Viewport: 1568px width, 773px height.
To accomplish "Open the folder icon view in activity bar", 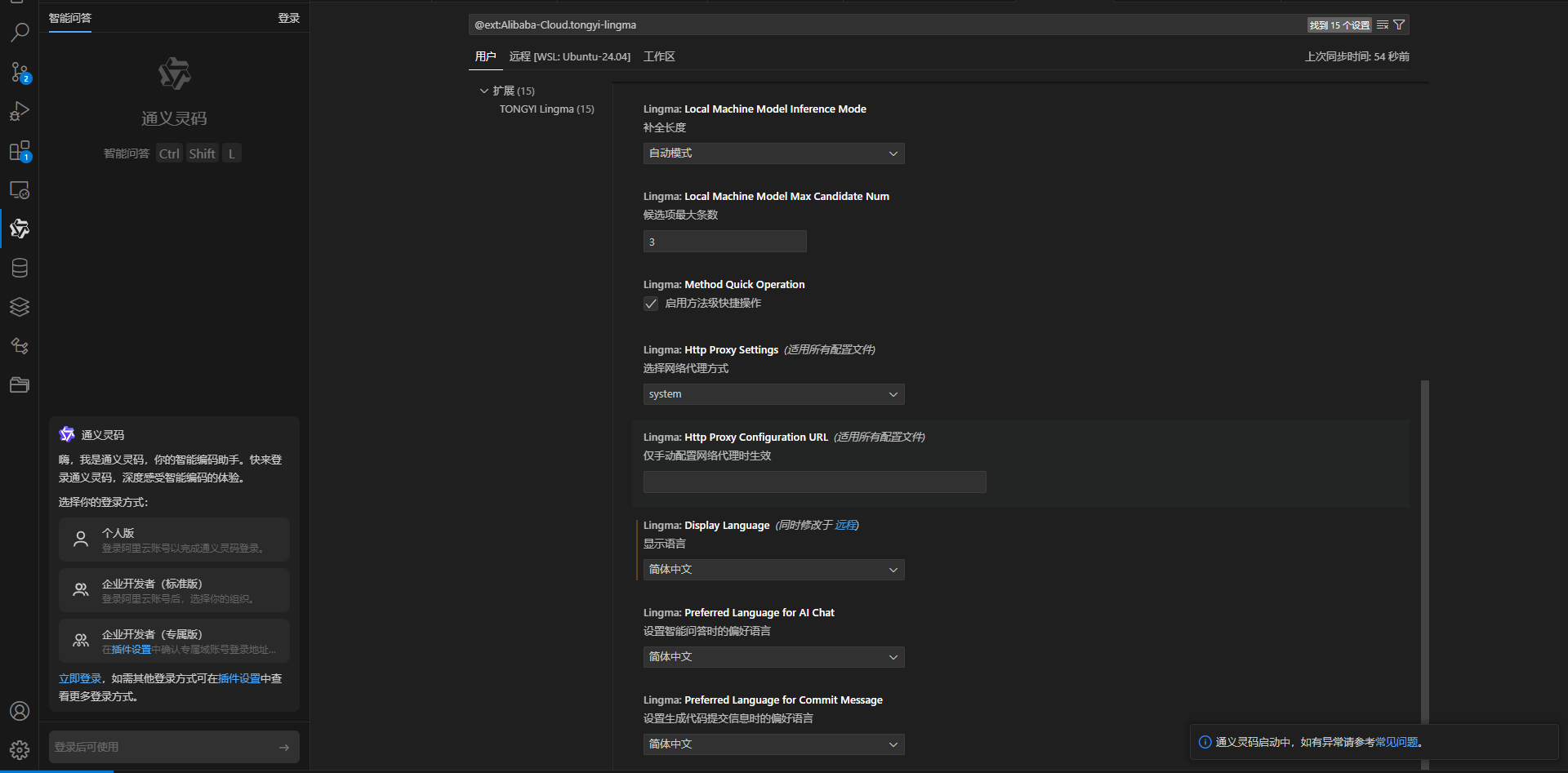I will point(20,385).
